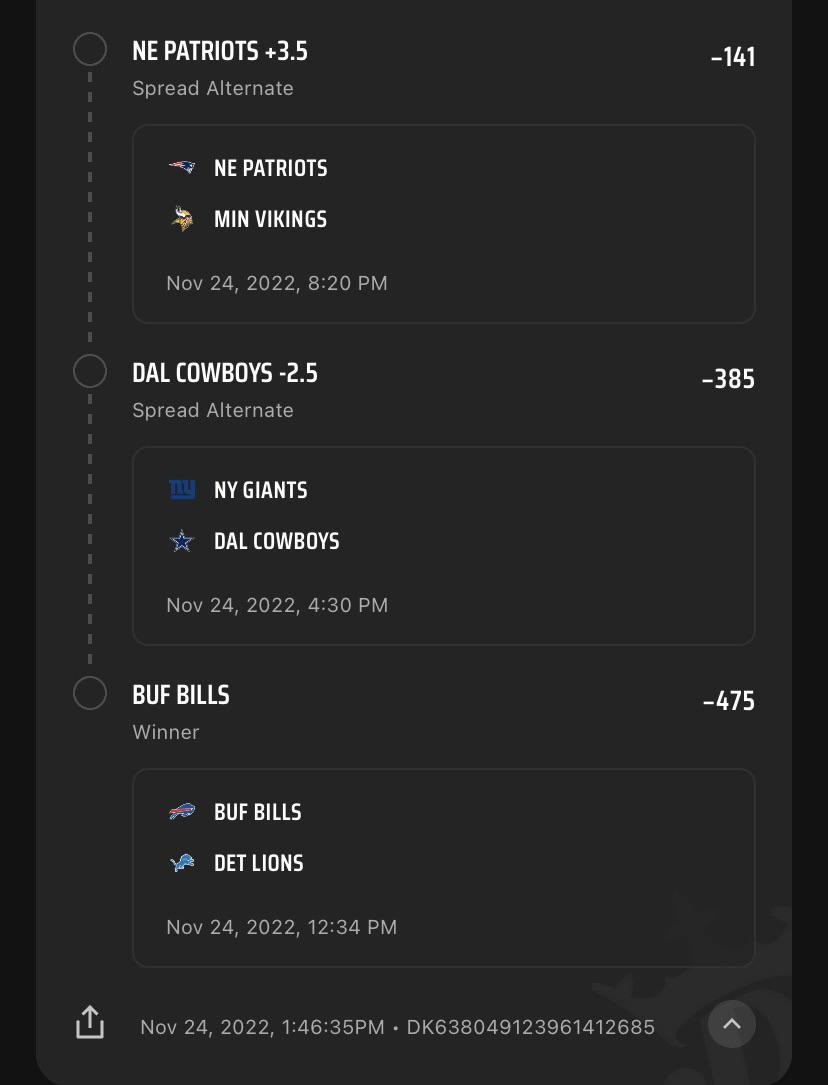Screen dimensions: 828x1085
Task: Select the circle next to DAL Cowboys -2.5
Action: pyautogui.click(x=90, y=370)
